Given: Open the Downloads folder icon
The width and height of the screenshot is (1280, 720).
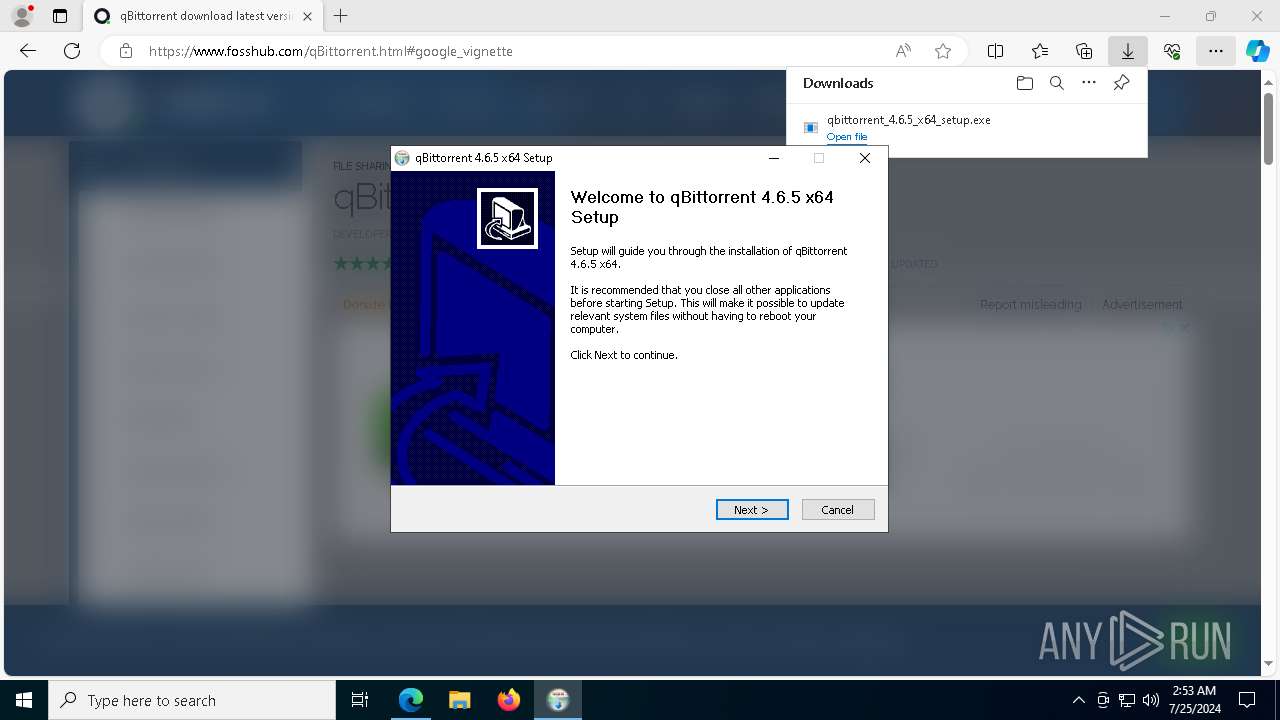Looking at the screenshot, I should pos(1024,83).
